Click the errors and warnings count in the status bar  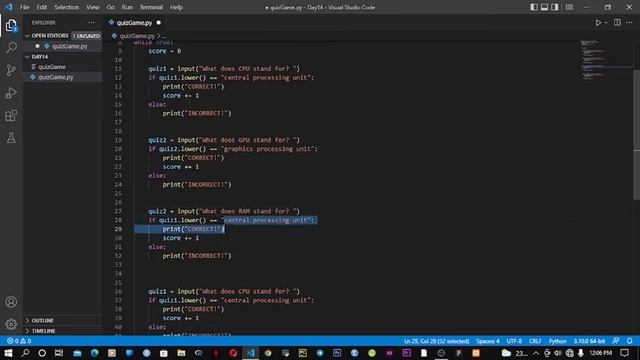pos(19,341)
